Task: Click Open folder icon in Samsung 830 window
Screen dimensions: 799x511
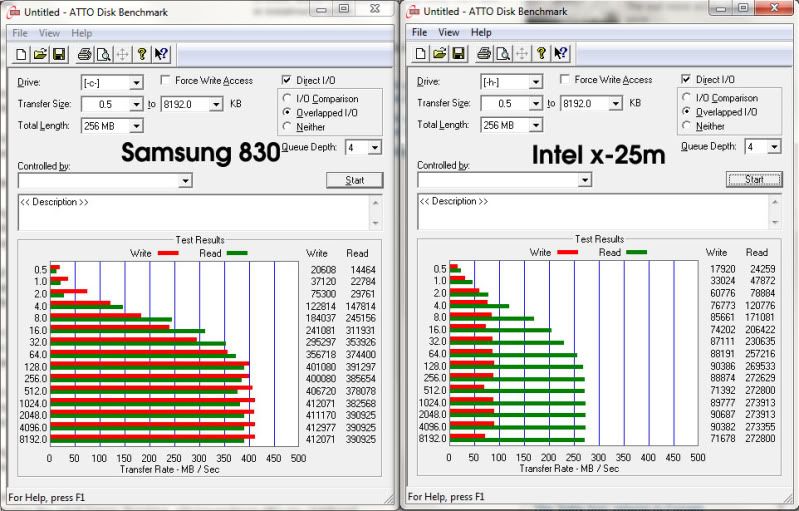Action: click(40, 54)
